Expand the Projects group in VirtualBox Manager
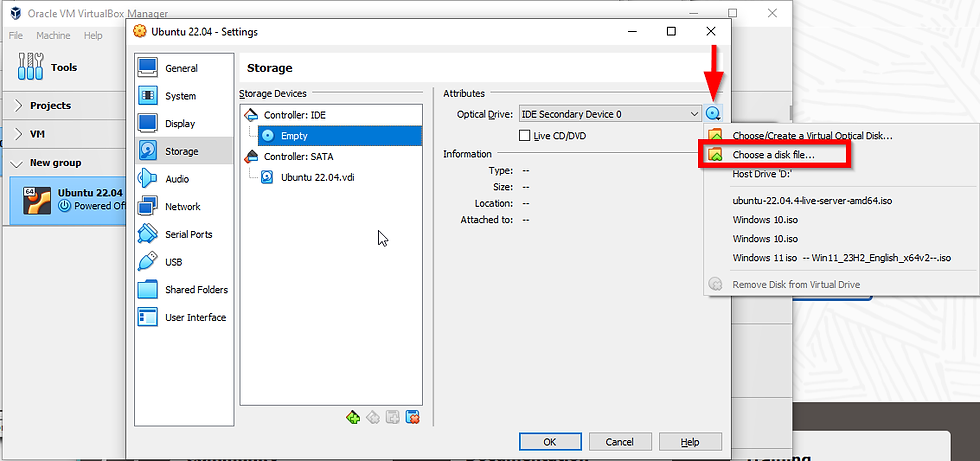 click(19, 106)
